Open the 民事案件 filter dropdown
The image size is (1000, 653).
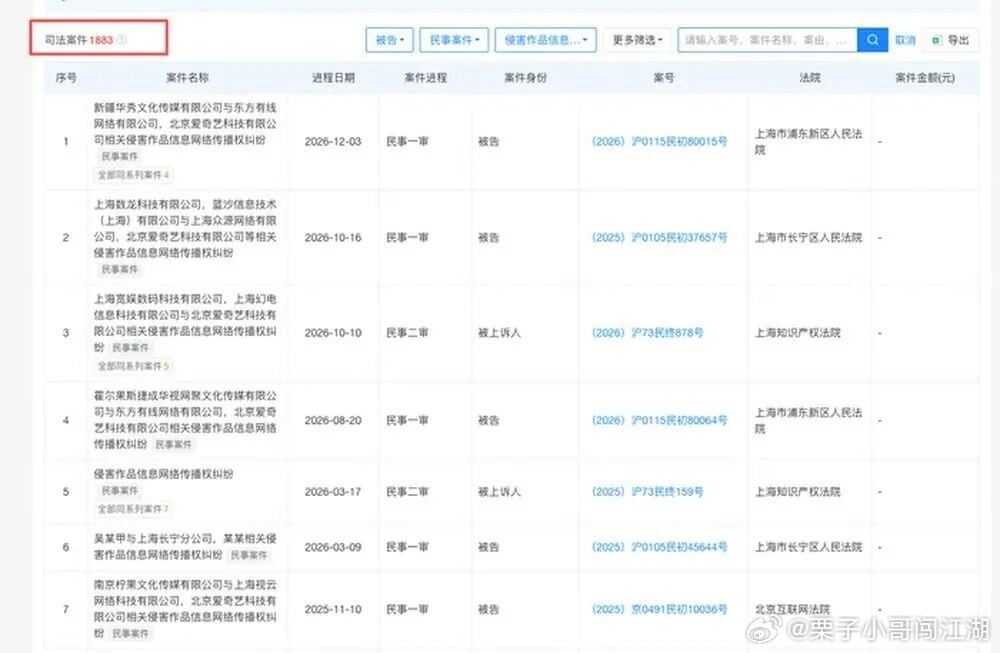point(454,40)
